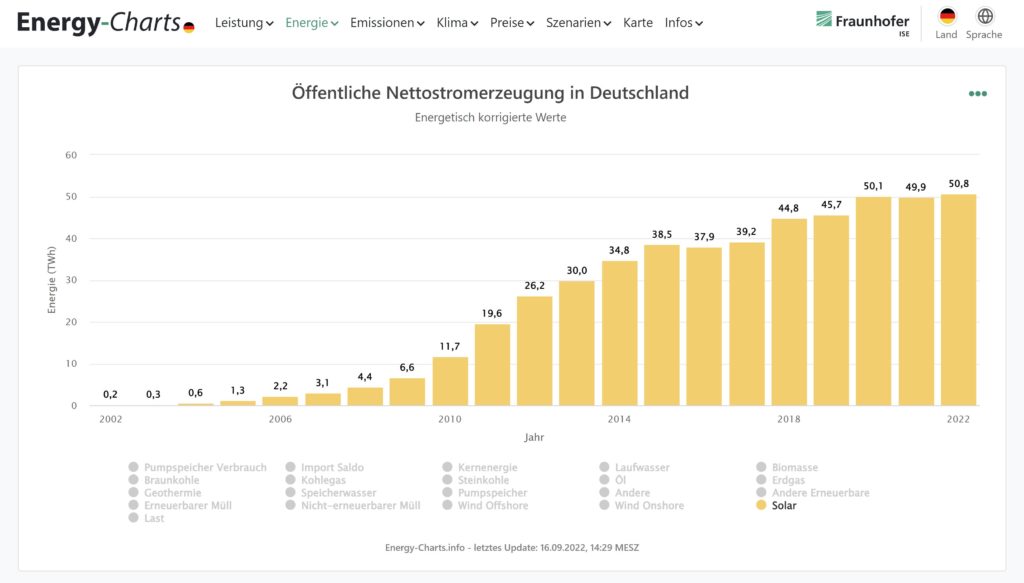
Task: Open the globe Sprache language selector
Action: 984,18
